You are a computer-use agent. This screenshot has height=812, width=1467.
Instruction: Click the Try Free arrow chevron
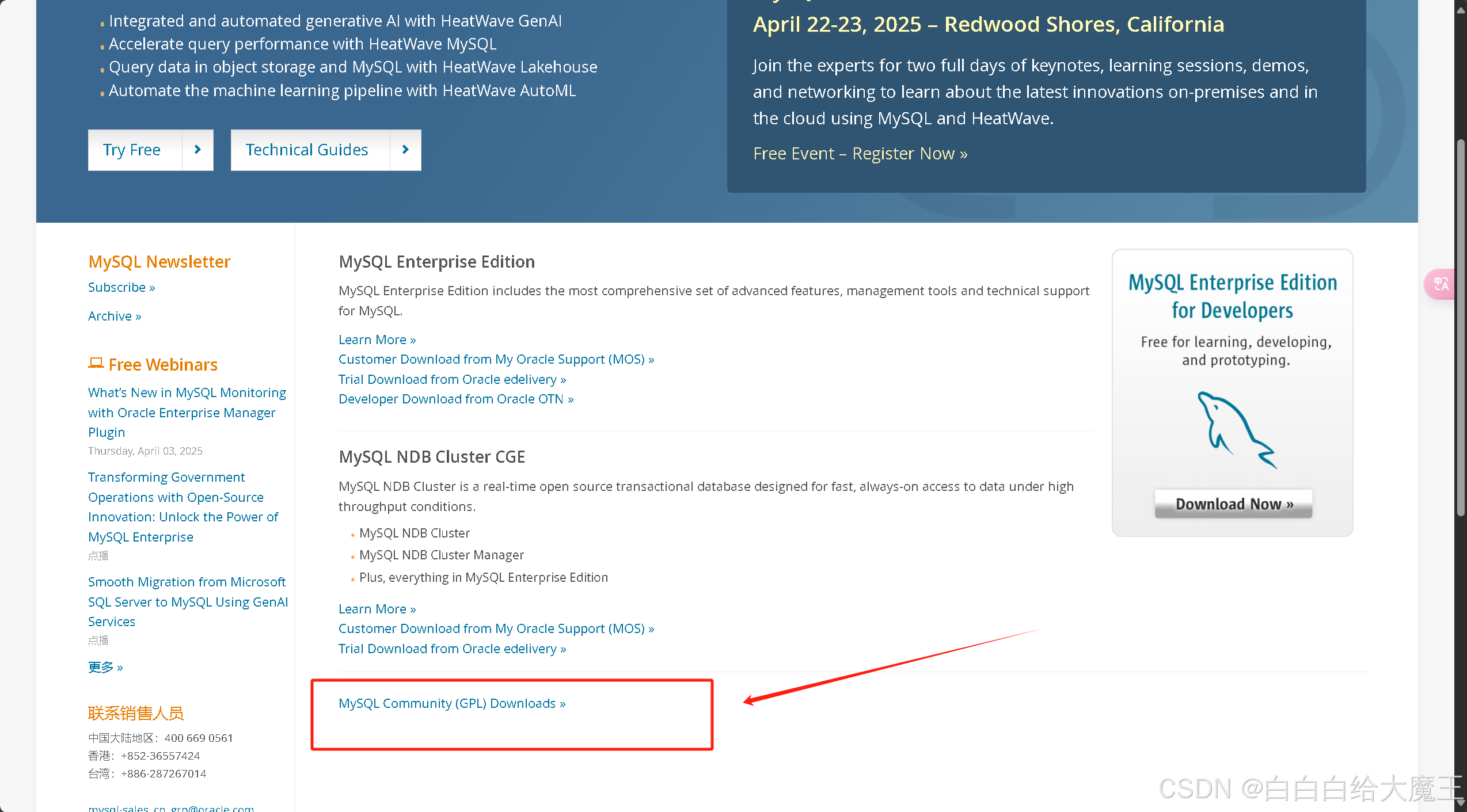pyautogui.click(x=197, y=150)
